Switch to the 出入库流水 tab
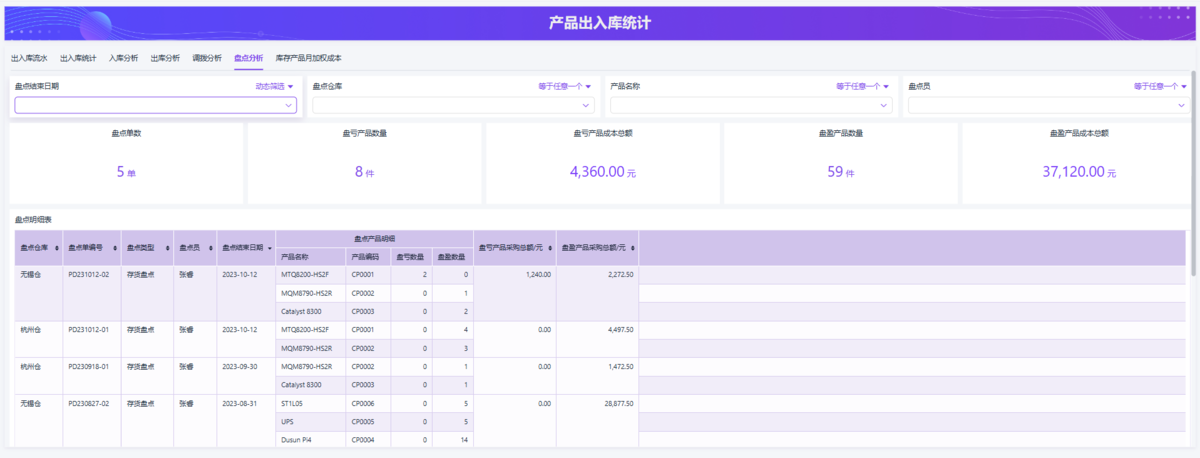The width and height of the screenshot is (1200, 458). click(x=29, y=58)
